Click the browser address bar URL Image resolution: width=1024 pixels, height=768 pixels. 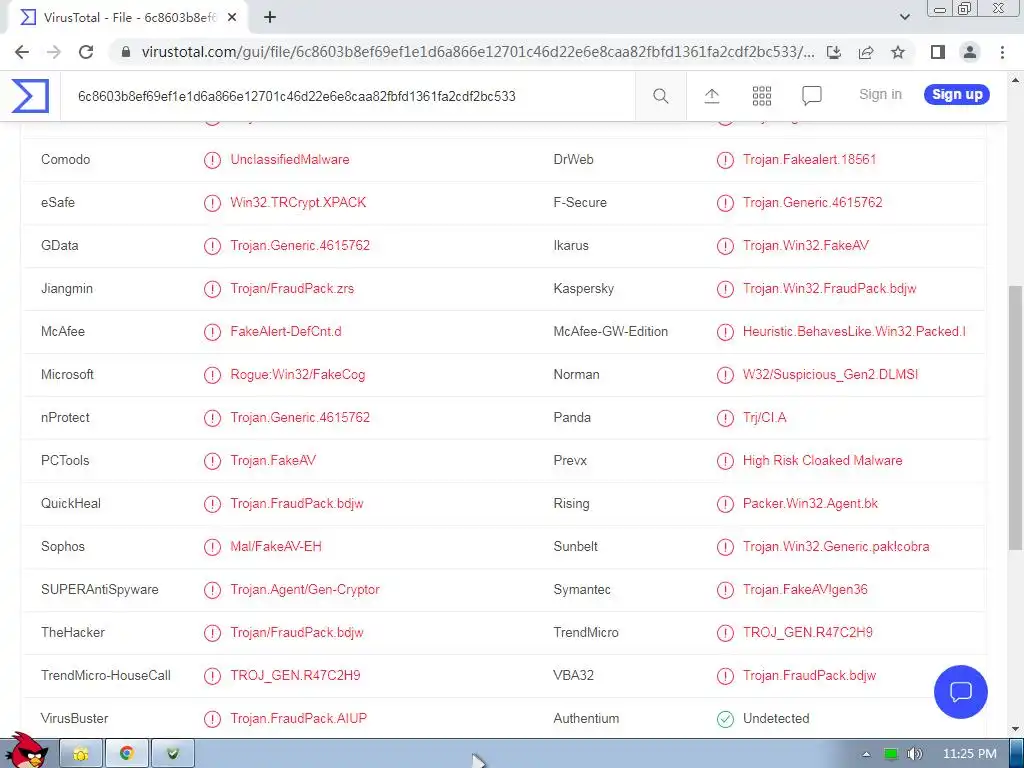coord(477,52)
